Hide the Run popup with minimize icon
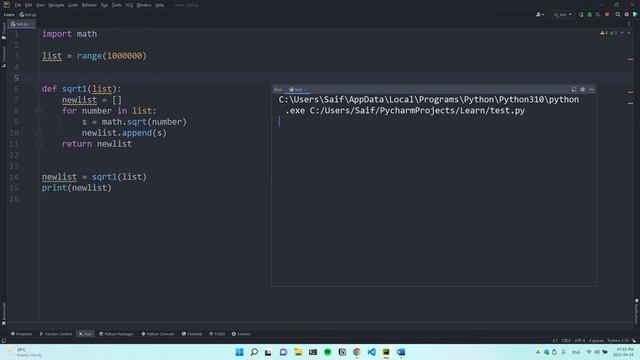This screenshot has height=360, width=640. pyautogui.click(x=591, y=89)
